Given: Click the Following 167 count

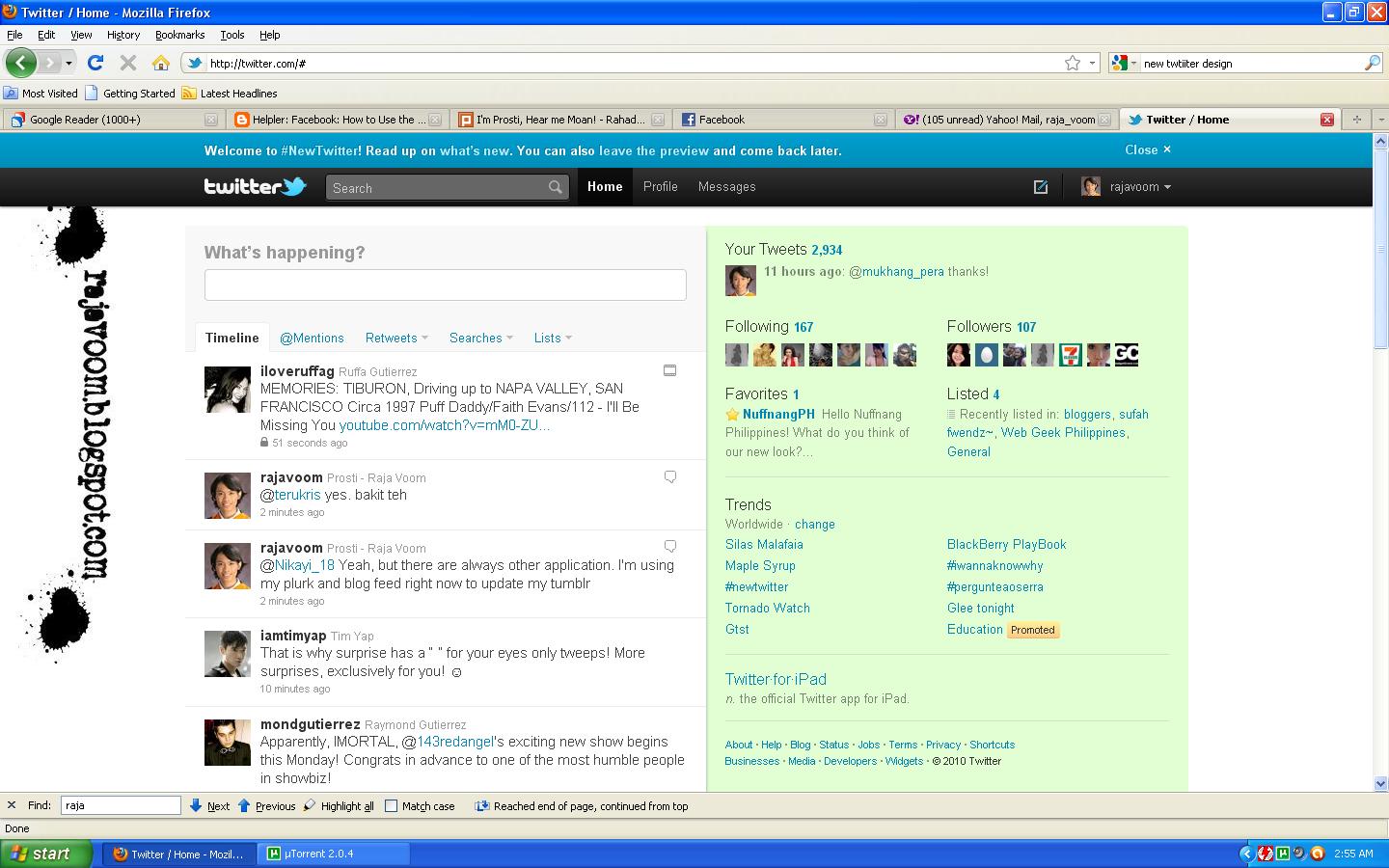Looking at the screenshot, I should click(803, 327).
